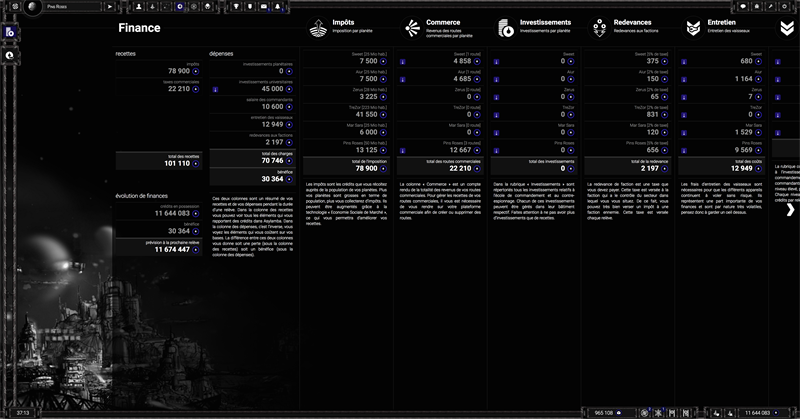Click the Commerce column header icon
800x419 pixels.
(x=412, y=29)
